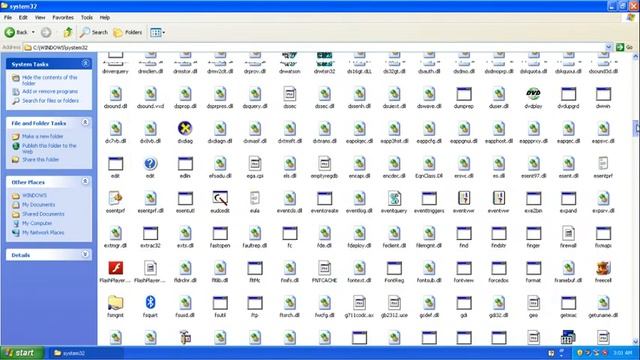Image resolution: width=640 pixels, height=360 pixels.
Task: Select the edit help file icon with question mark
Action: click(x=150, y=164)
